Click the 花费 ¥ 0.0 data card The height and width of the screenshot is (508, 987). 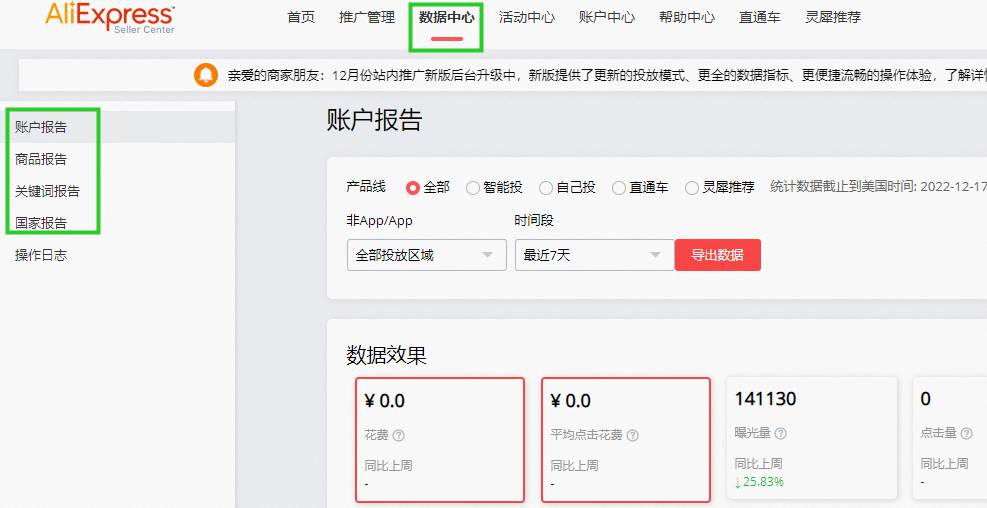pyautogui.click(x=440, y=439)
